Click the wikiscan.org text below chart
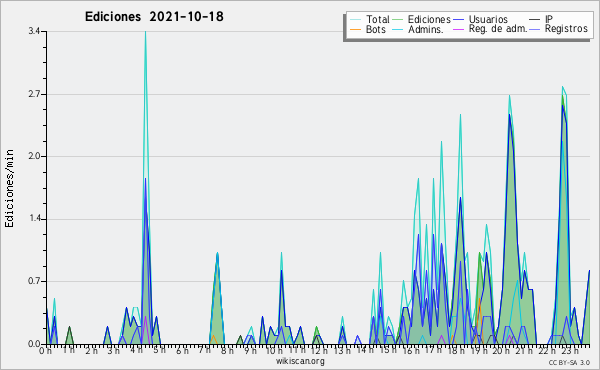The image size is (600, 370). point(300,361)
